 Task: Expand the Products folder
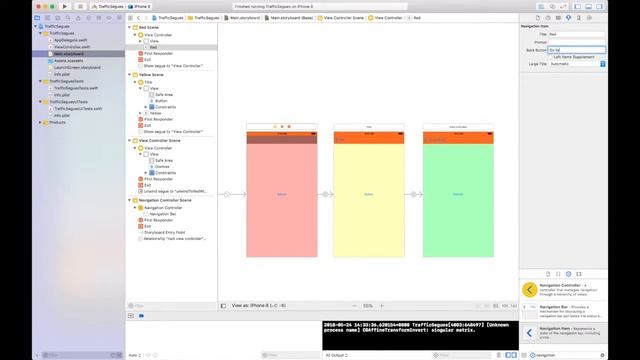[40, 122]
